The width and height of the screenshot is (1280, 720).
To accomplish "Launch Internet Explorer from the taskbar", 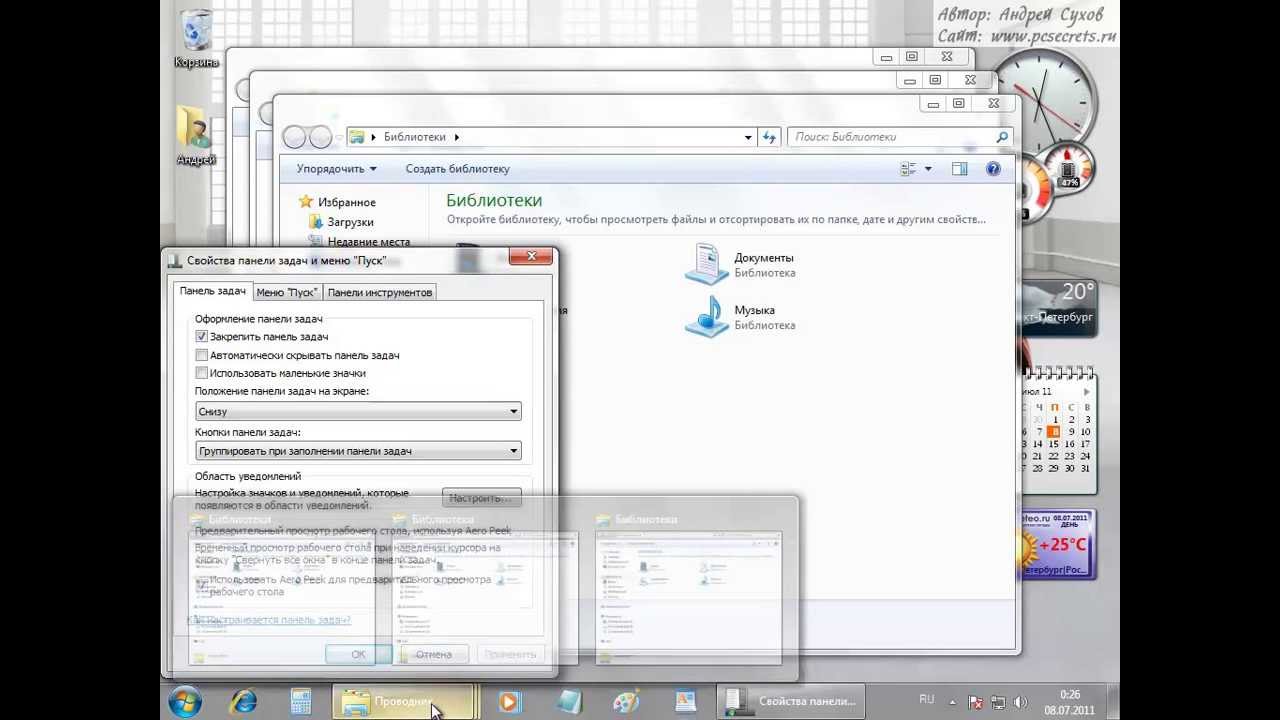I will point(243,702).
